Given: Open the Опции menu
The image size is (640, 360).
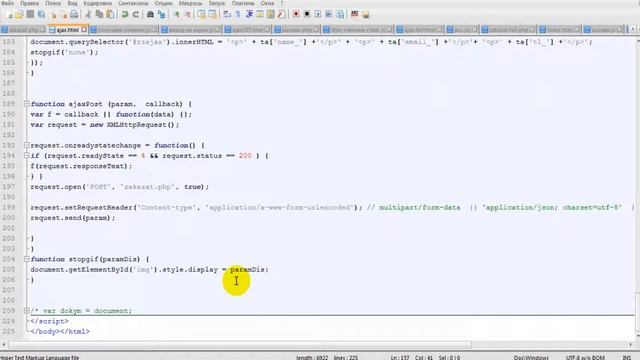Looking at the screenshot, I should point(163,3).
